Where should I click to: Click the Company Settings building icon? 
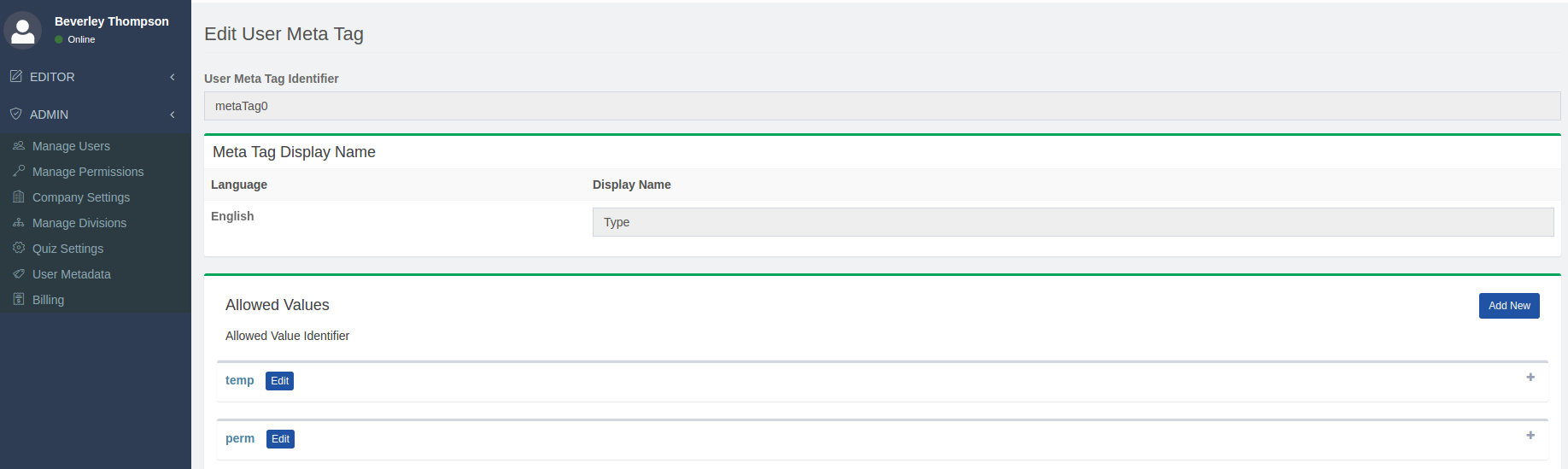click(x=19, y=197)
